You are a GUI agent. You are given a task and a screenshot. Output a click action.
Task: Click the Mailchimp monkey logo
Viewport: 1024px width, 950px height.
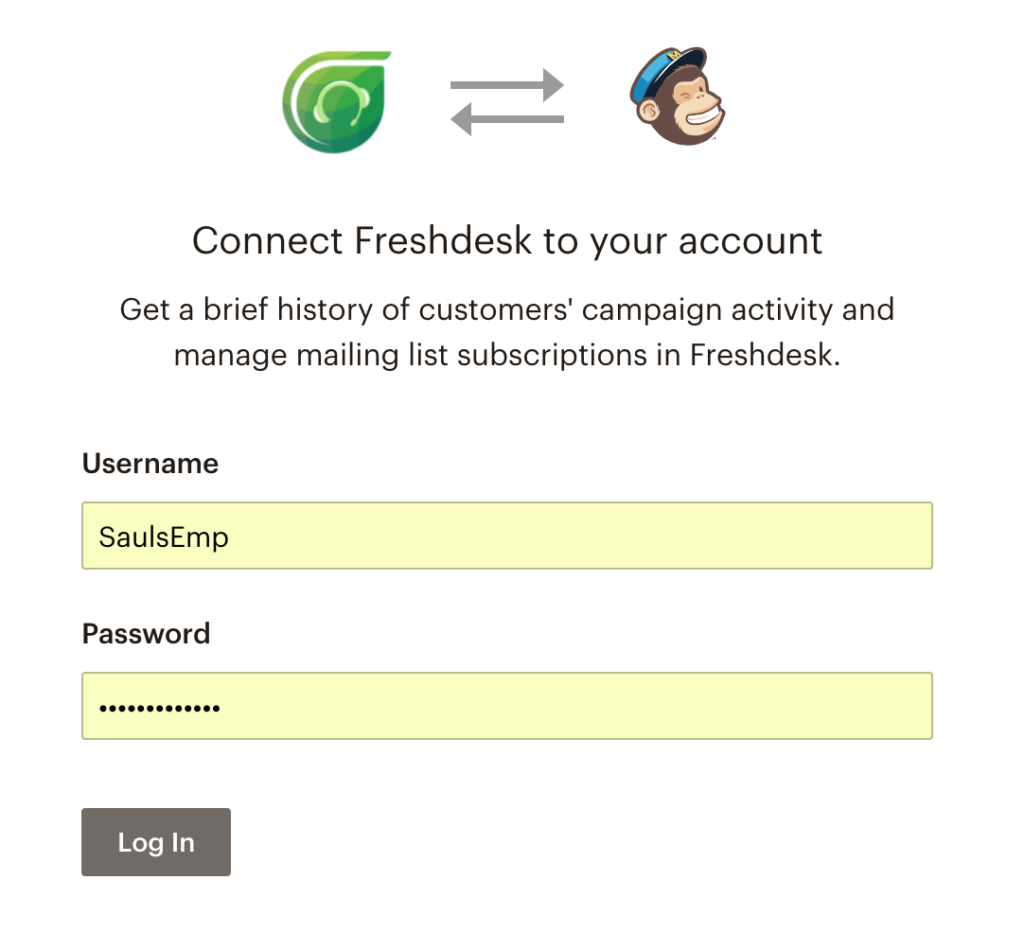point(677,97)
